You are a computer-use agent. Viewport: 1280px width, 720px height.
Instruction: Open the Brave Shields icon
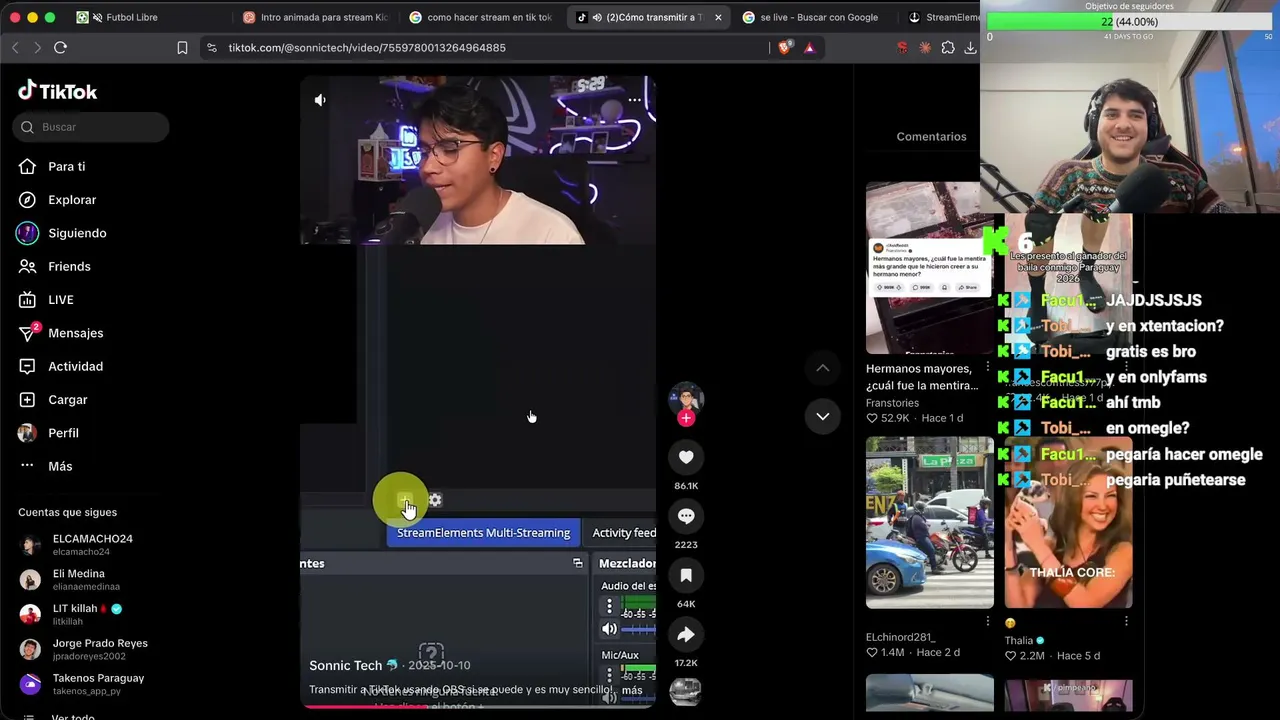coord(786,47)
